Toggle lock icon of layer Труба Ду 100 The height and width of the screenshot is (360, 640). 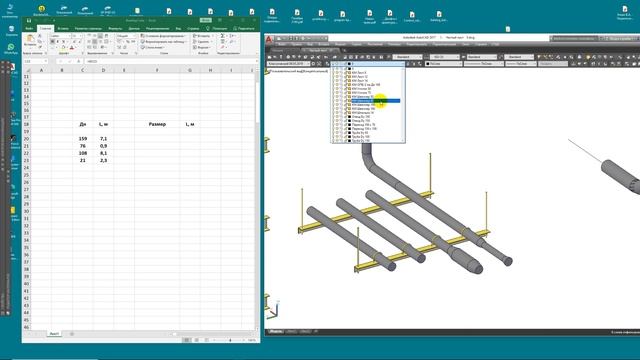[x=345, y=137]
